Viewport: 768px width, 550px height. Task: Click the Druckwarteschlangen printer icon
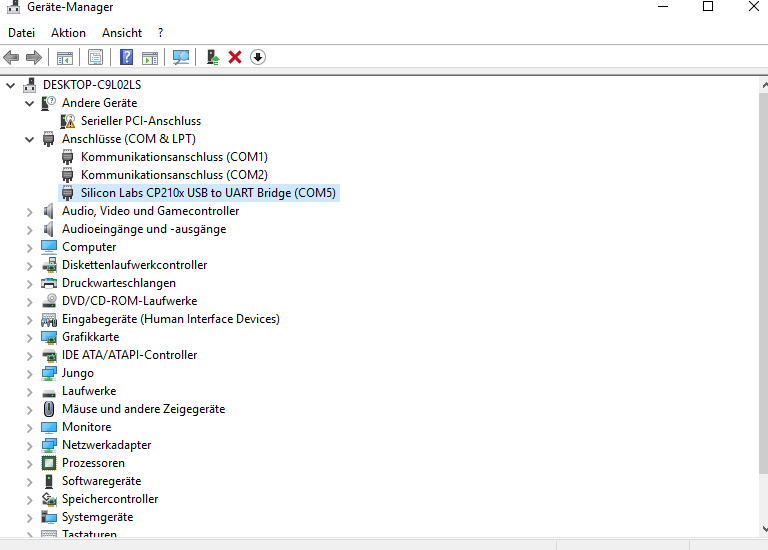pyautogui.click(x=49, y=283)
